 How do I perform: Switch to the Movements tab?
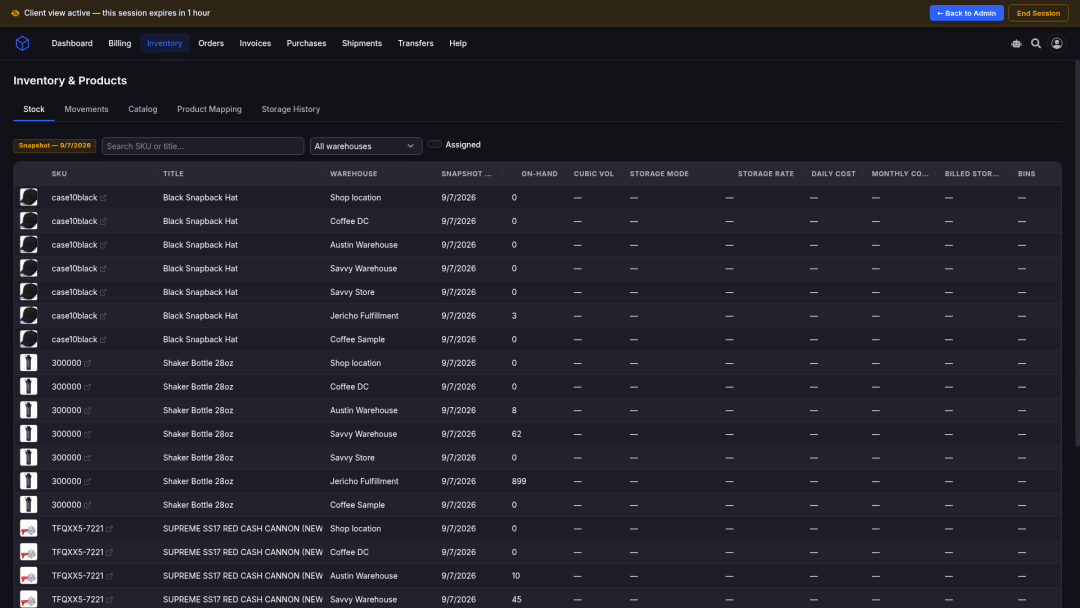[86, 109]
